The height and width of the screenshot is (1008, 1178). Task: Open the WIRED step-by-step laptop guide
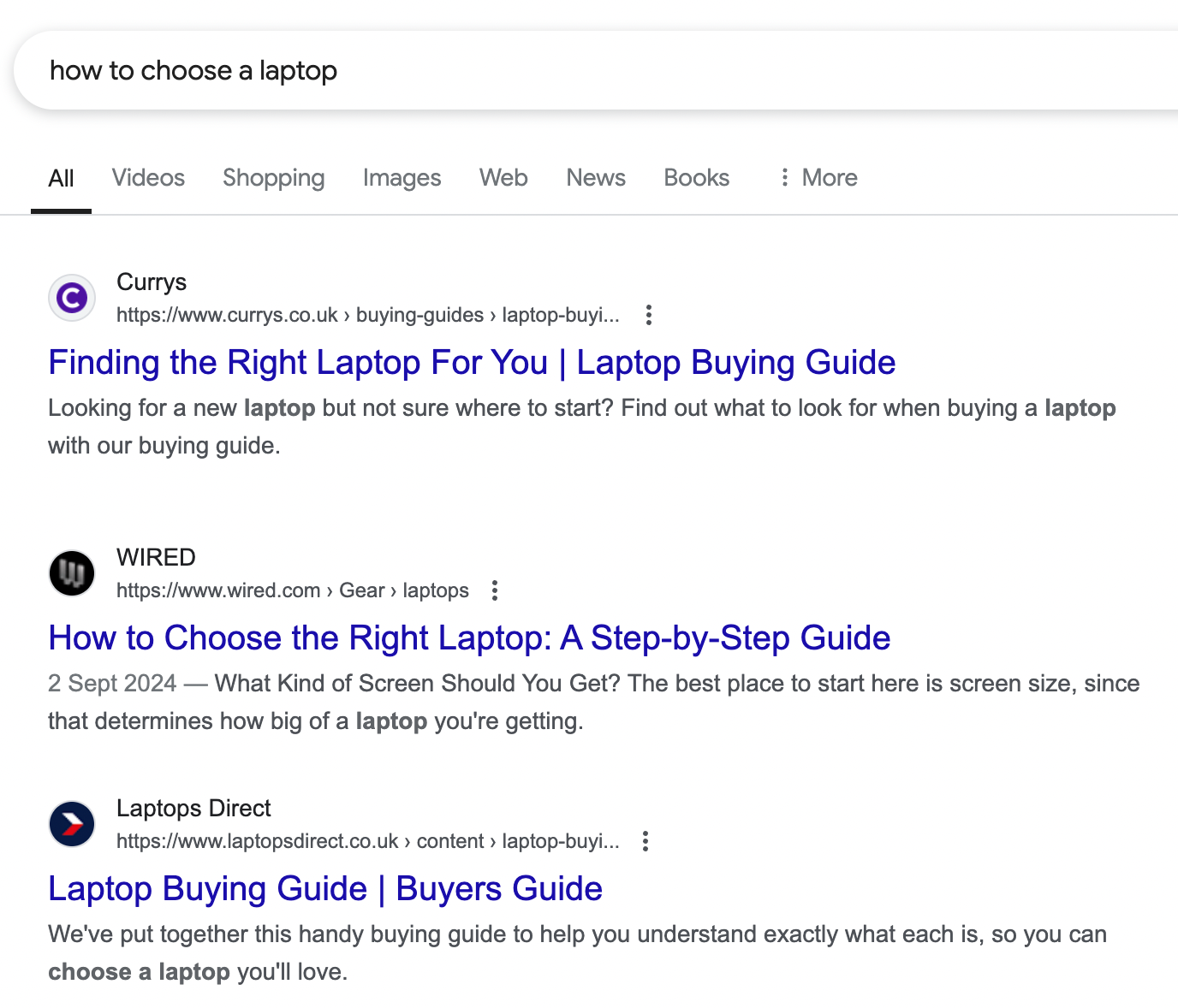[x=468, y=637]
